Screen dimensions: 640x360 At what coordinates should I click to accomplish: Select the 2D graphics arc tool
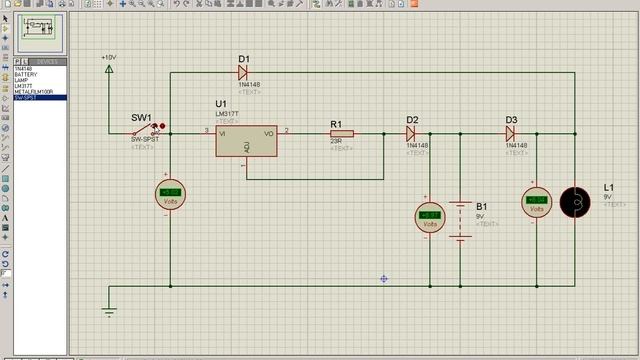pyautogui.click(x=5, y=198)
